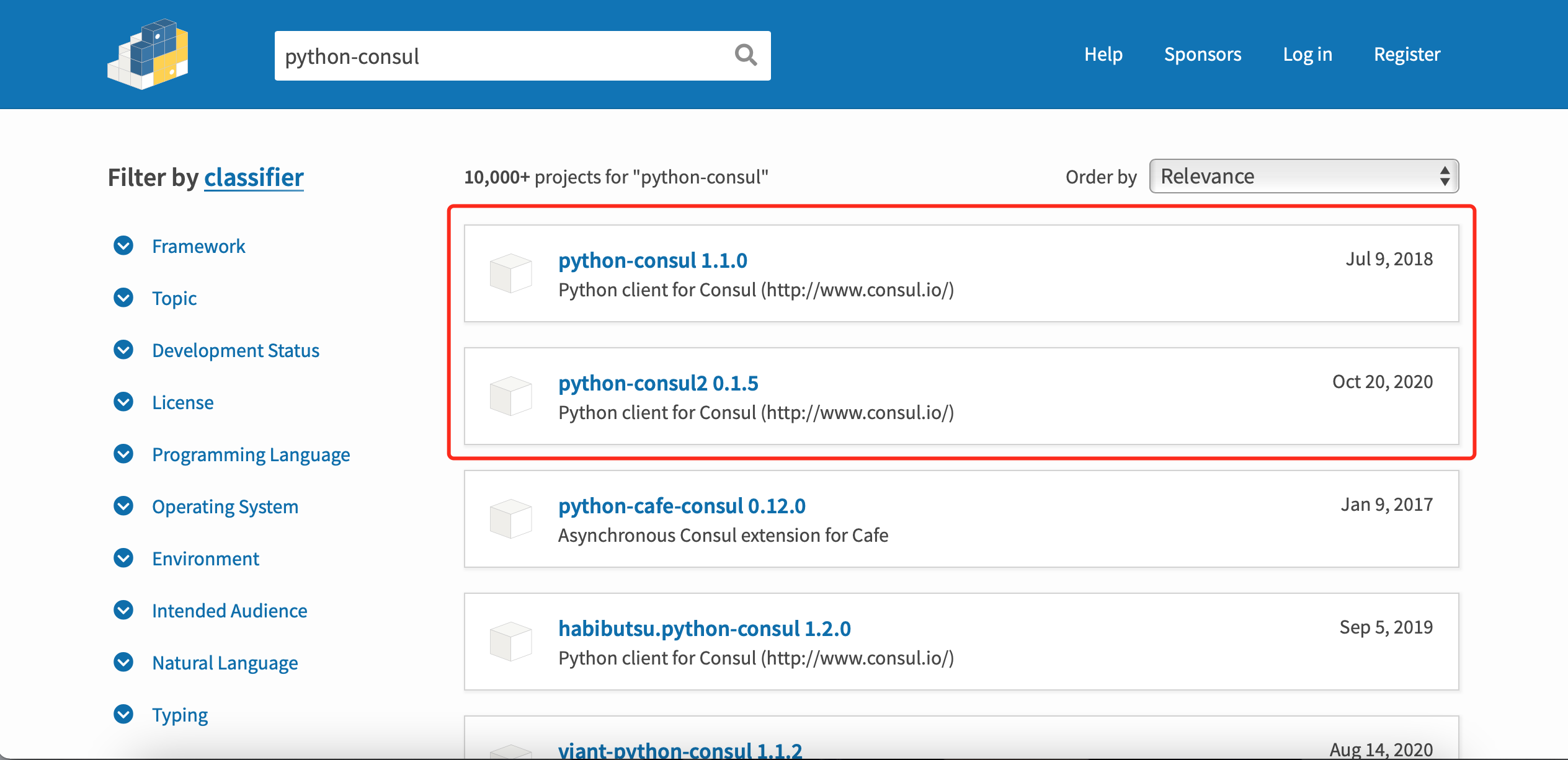Click the Typing section chevron icon
The height and width of the screenshot is (760, 1568).
click(123, 714)
